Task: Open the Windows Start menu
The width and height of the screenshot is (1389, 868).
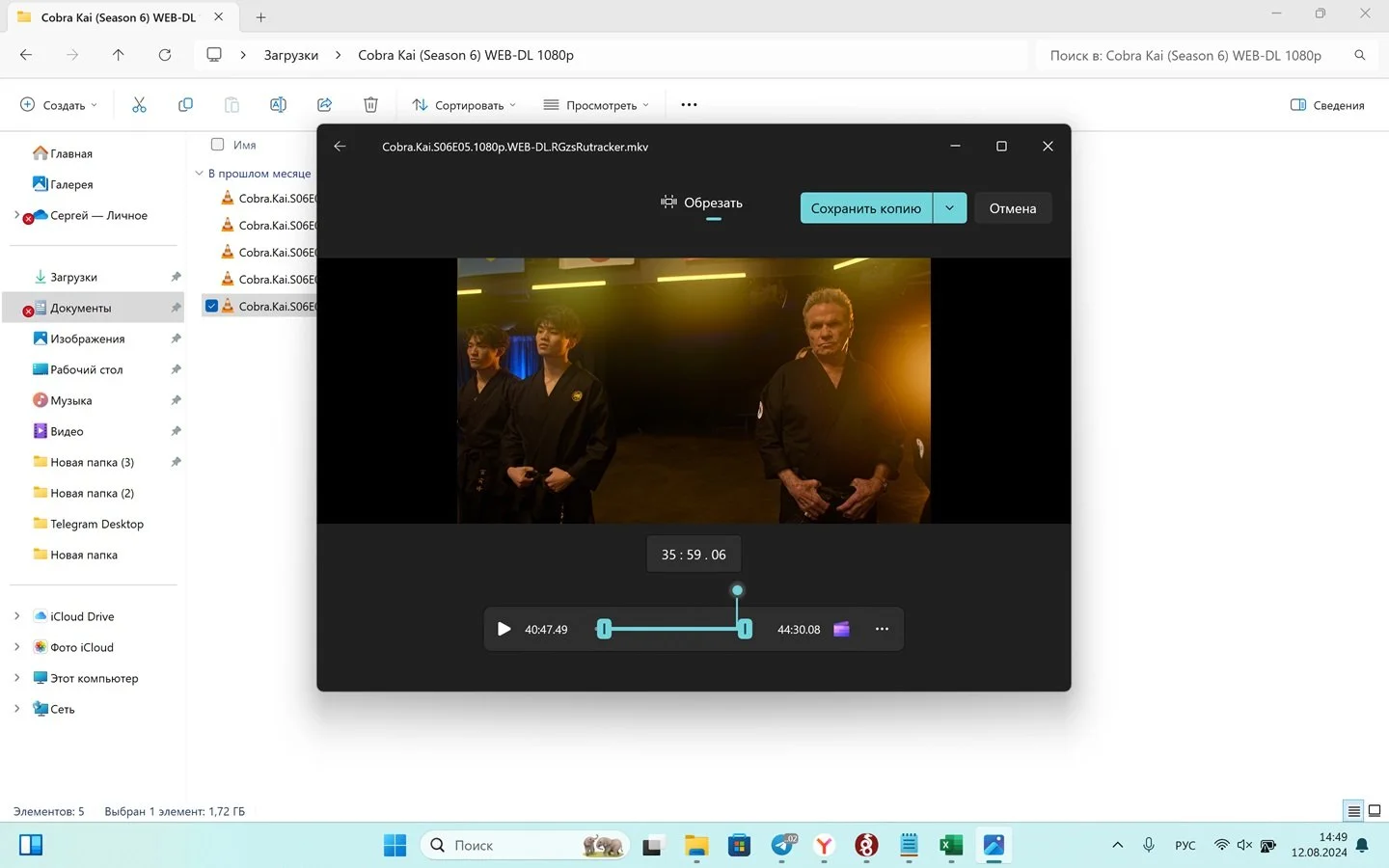Action: 395,846
